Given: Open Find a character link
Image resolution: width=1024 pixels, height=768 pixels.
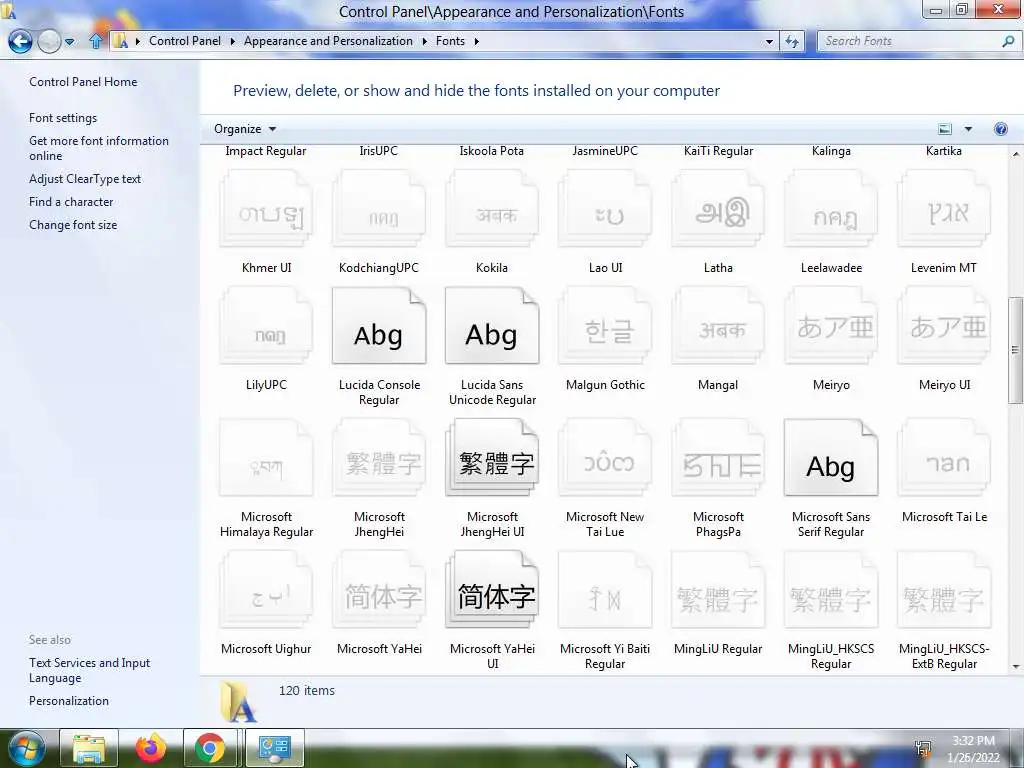Looking at the screenshot, I should click(71, 202).
